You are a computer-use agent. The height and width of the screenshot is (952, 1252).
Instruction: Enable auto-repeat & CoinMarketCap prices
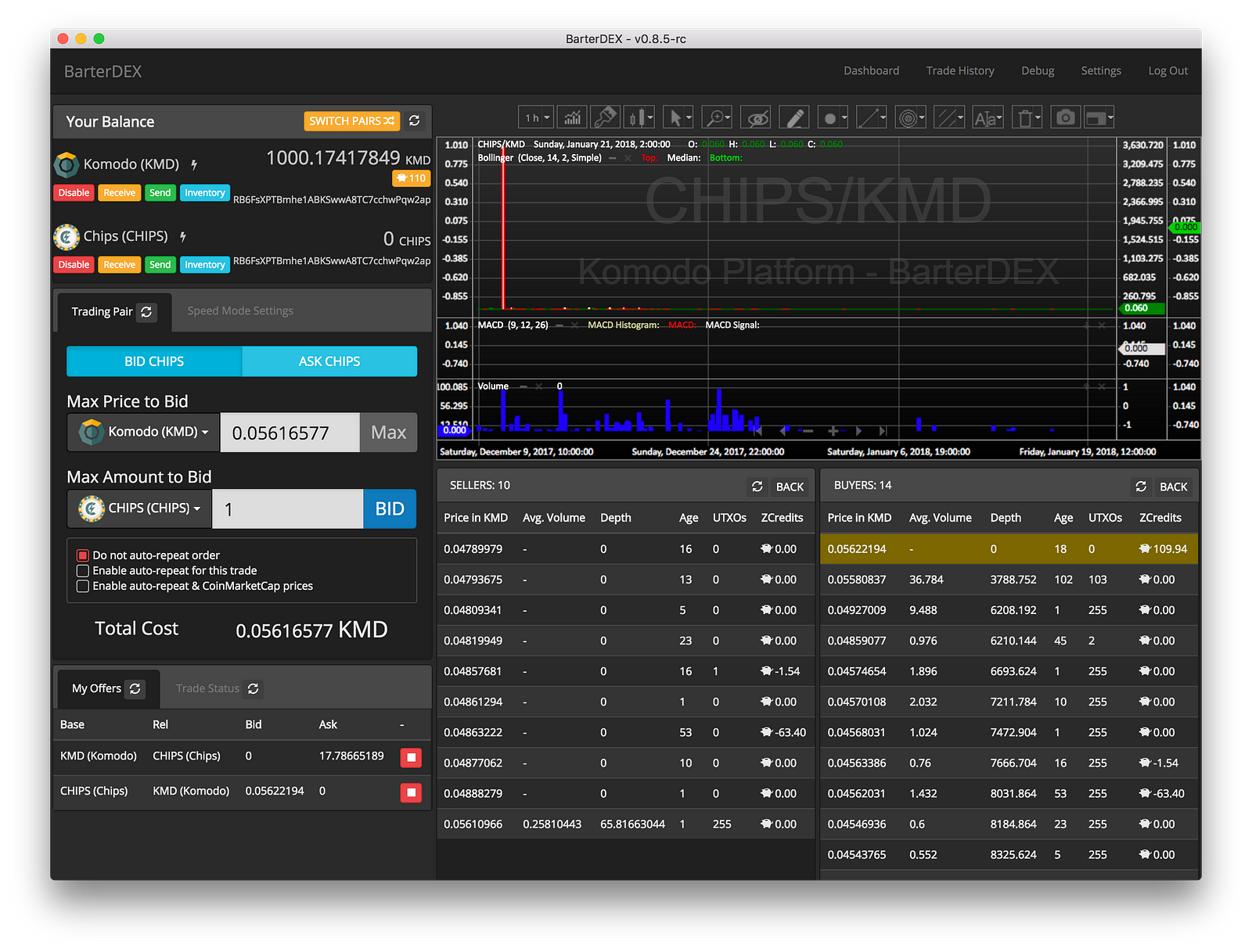(82, 586)
